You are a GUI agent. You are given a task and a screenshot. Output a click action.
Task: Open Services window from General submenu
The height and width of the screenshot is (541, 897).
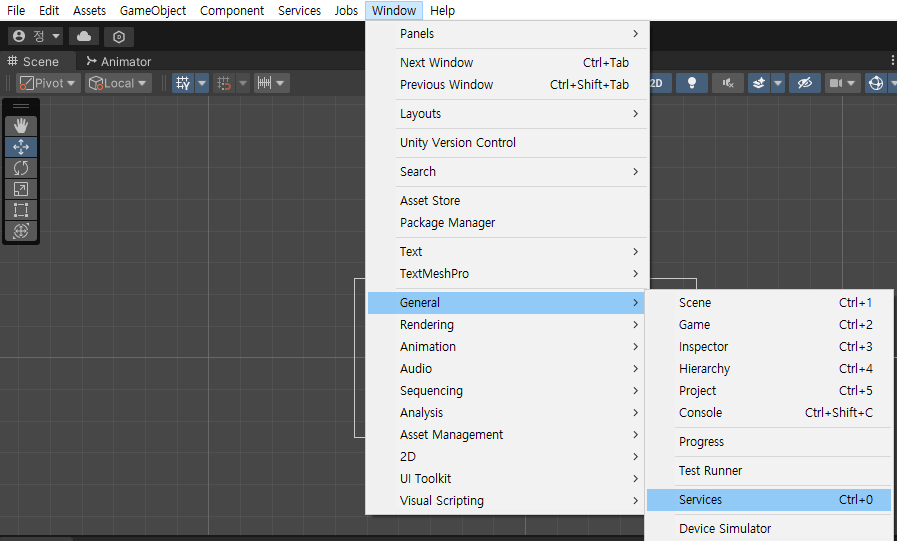pyautogui.click(x=769, y=500)
